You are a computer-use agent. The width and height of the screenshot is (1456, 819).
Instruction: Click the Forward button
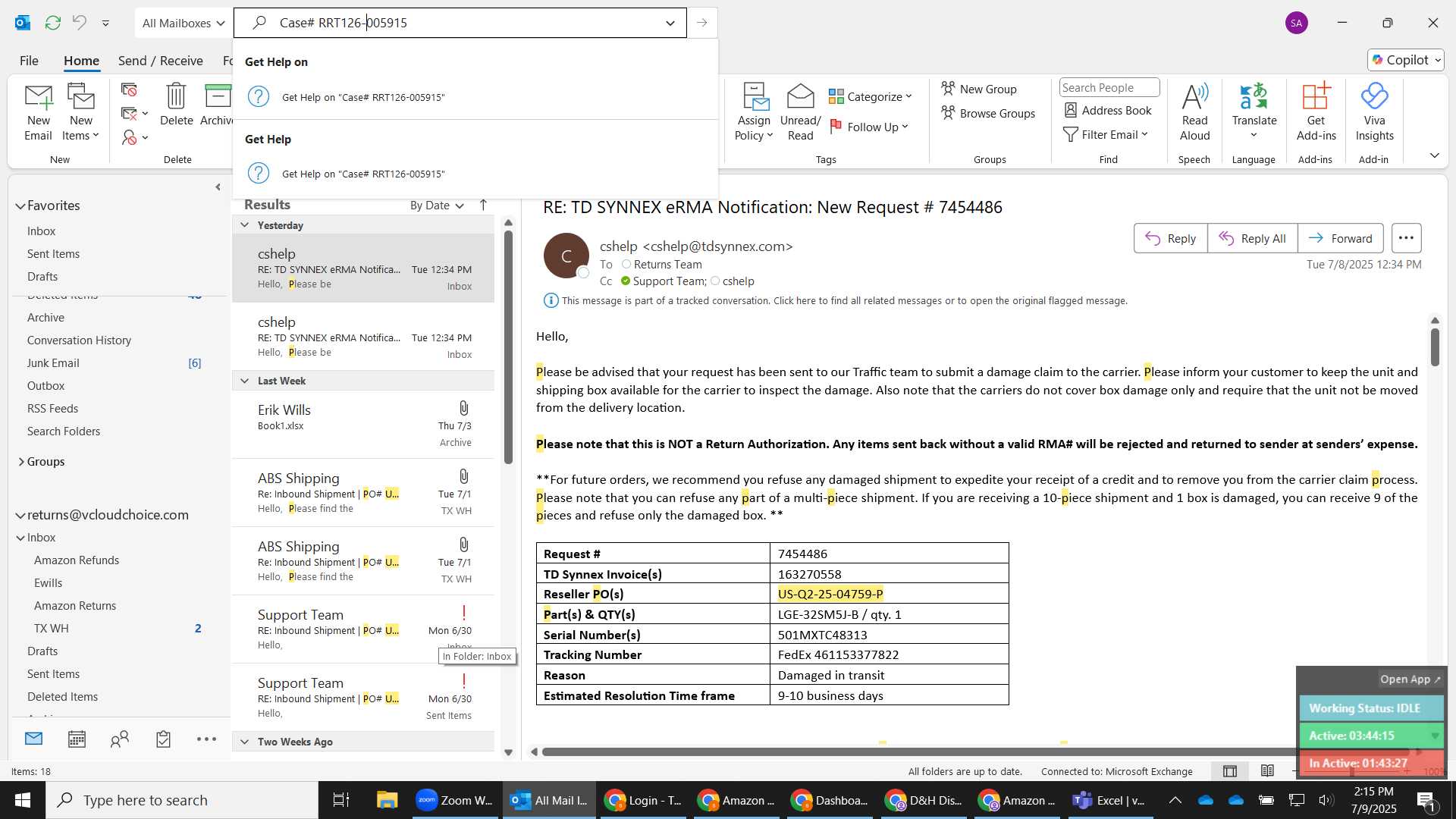click(1340, 238)
